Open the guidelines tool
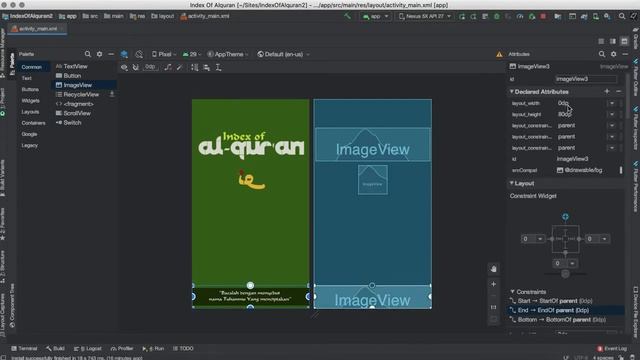Image resolution: width=640 pixels, height=360 pixels. pyautogui.click(x=218, y=67)
